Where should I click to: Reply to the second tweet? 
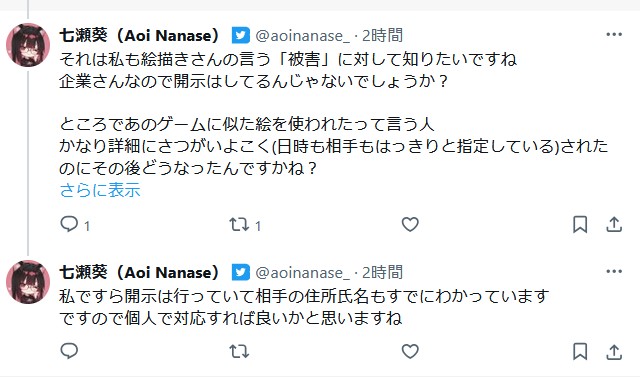point(69,351)
